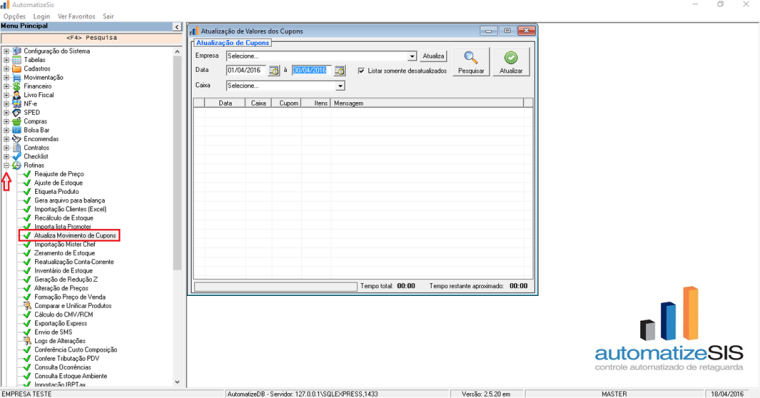Click EMPRESA TESTE in status bar
Viewport: 760px width, 398px height.
27,394
